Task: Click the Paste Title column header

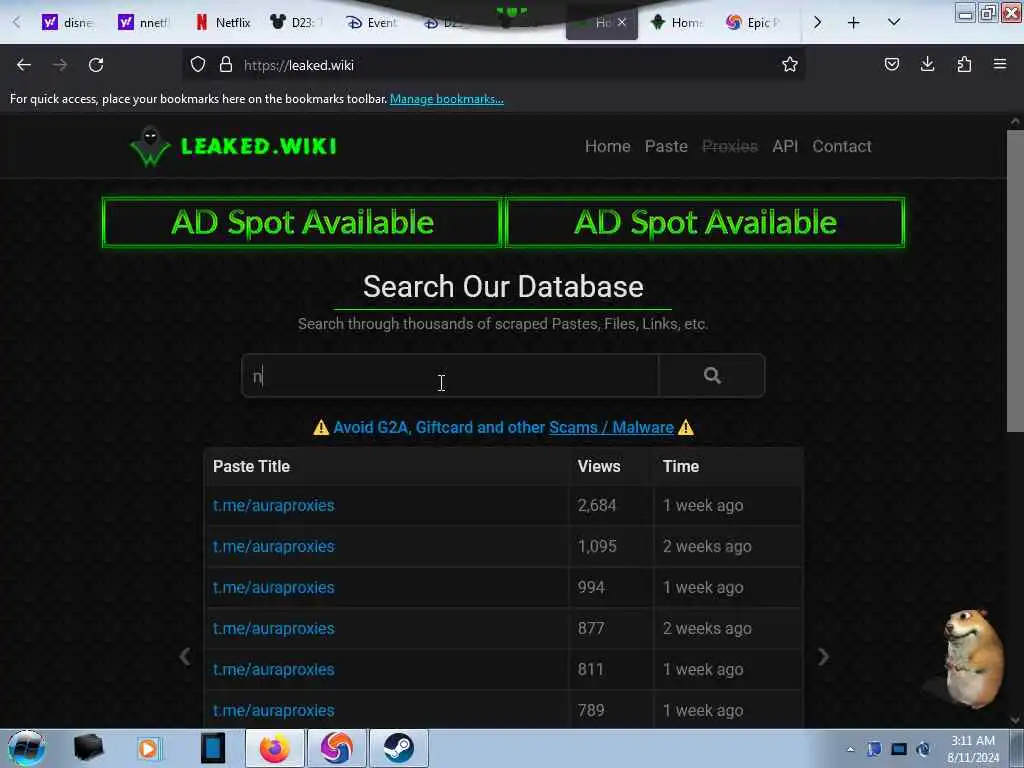Action: click(251, 466)
